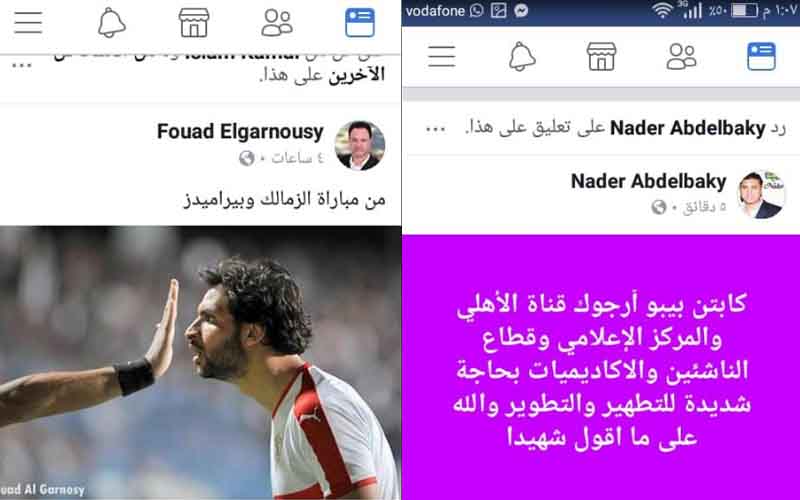Open Nader Abdelbaky post author name
Screen dimensions: 800x500
coord(648,181)
